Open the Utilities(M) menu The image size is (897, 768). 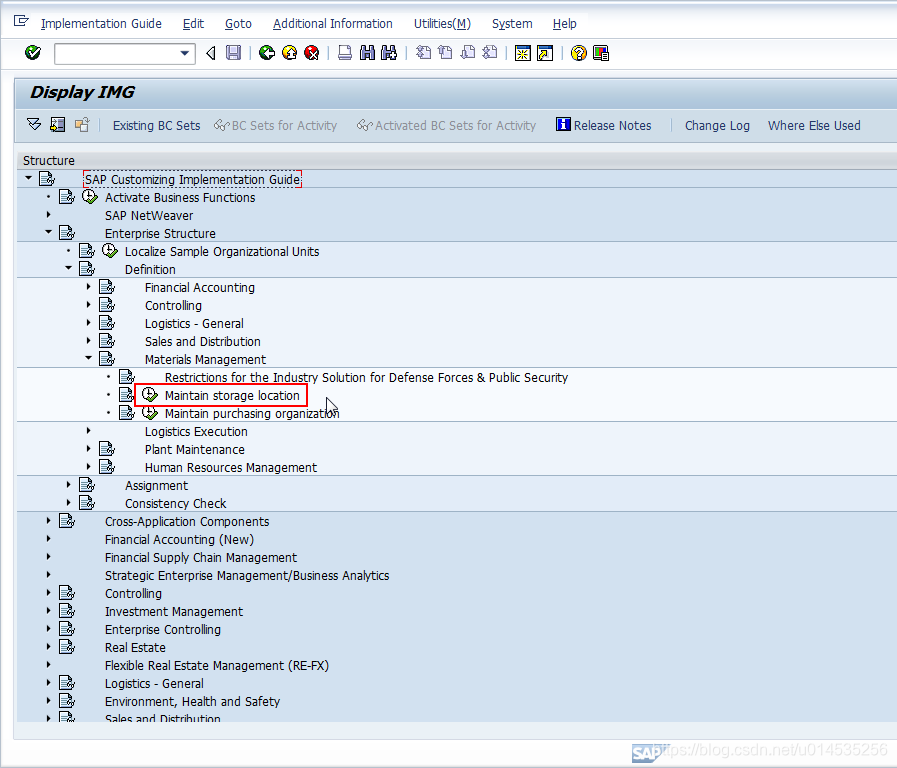tap(442, 23)
